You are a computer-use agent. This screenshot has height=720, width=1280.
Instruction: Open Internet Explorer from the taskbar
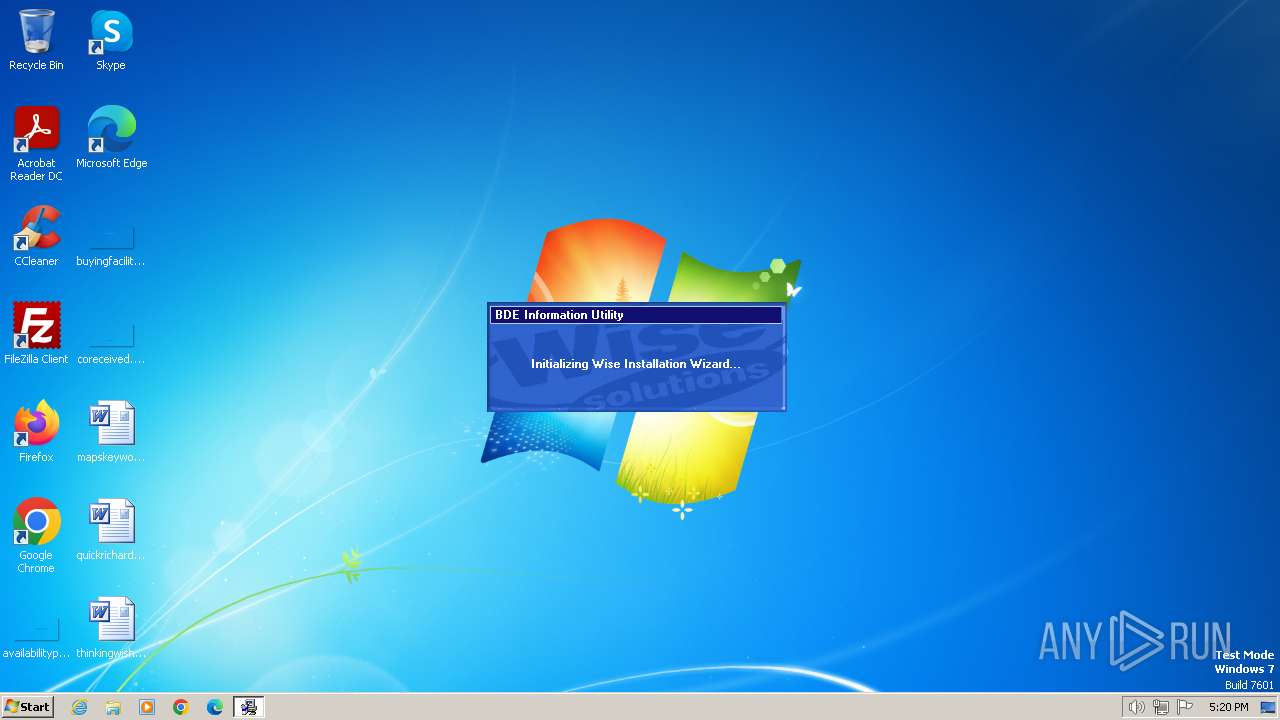(x=79, y=707)
